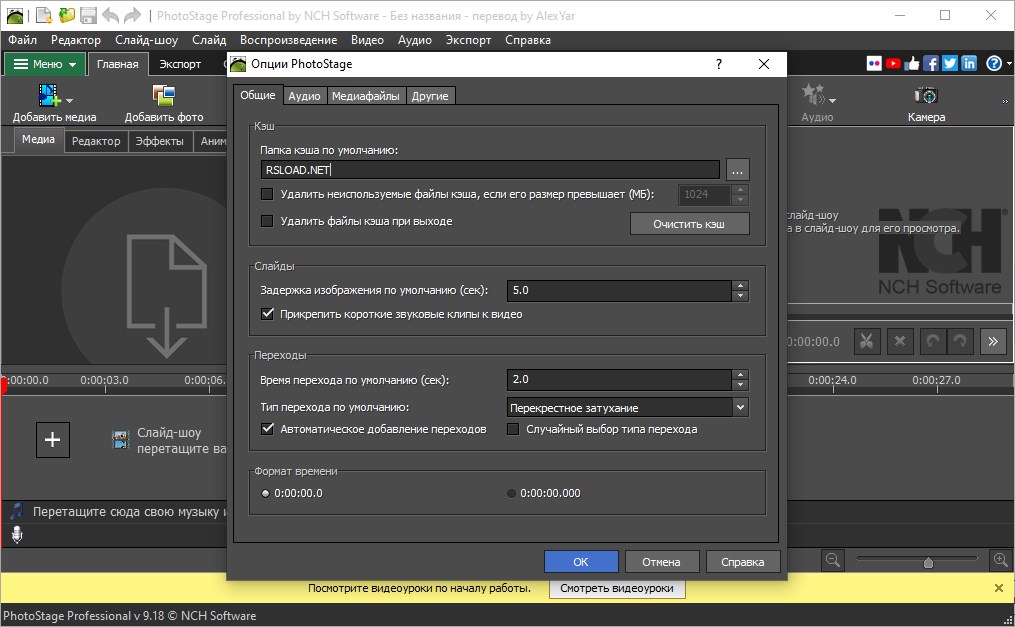1015x627 pixels.
Task: Click the Save project floppy icon
Action: 88,15
